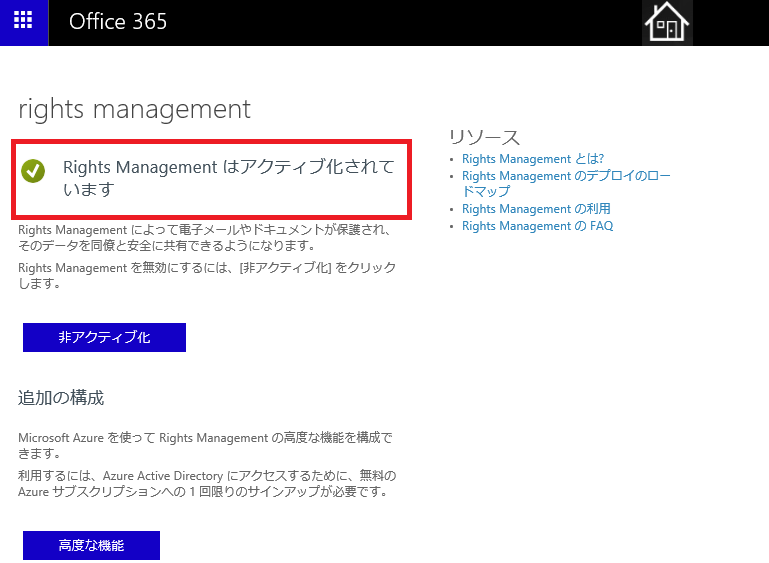Click the rights management page heading
Viewport: 769px width, 563px height.
(x=134, y=109)
